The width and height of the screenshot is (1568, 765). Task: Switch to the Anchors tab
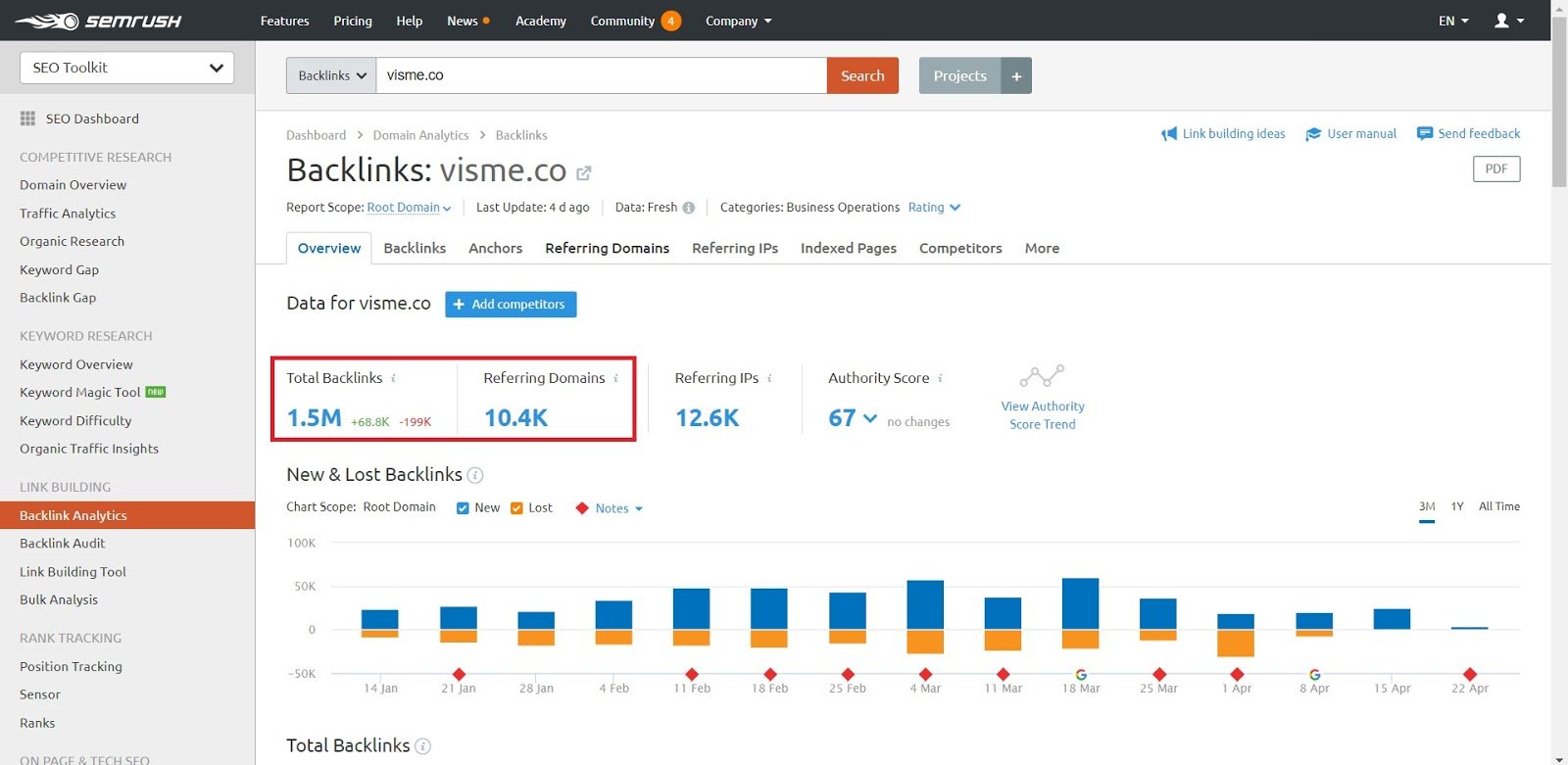click(x=495, y=249)
